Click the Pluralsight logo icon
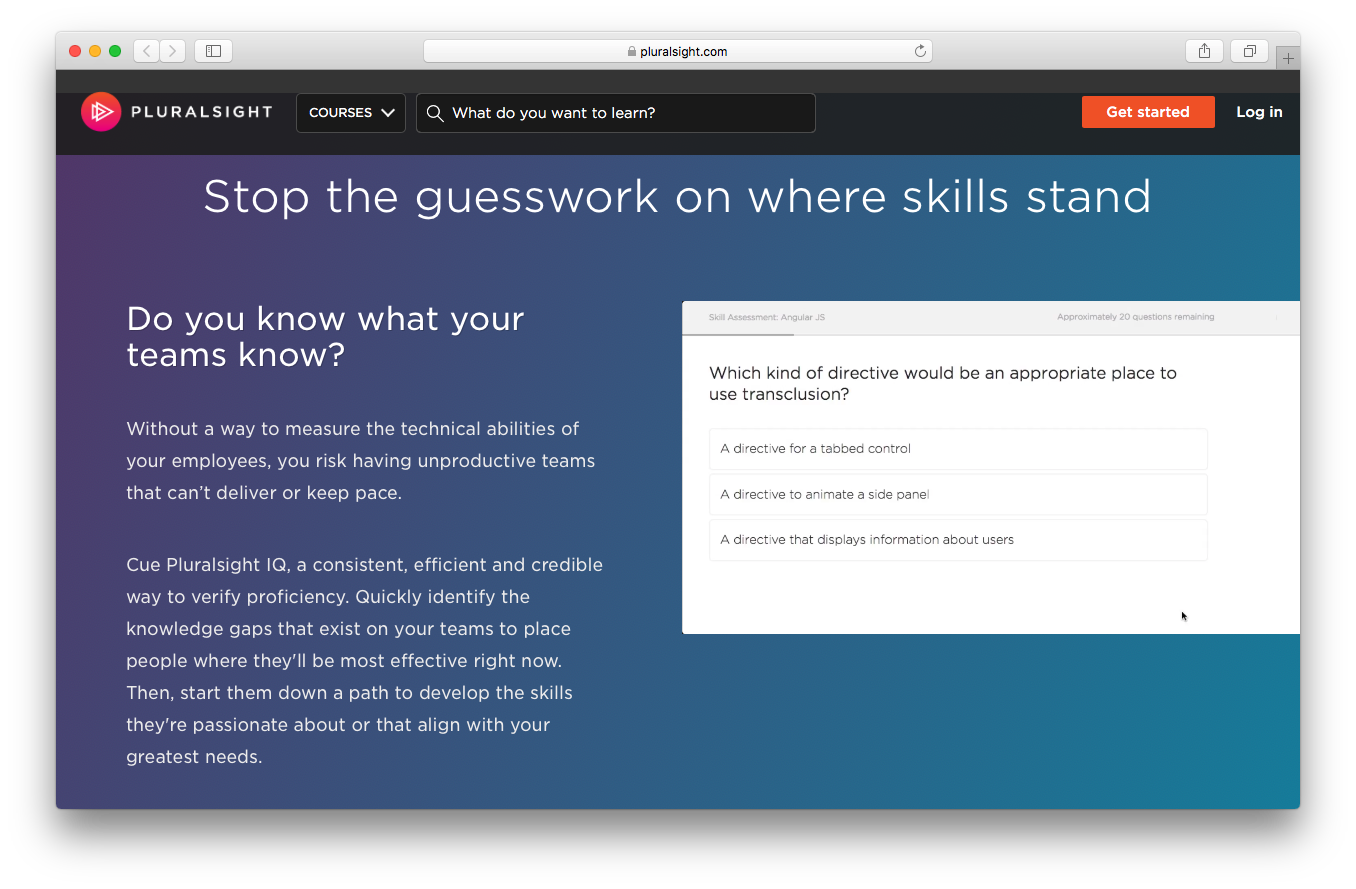Screen dimensions: 1356x889 [x=101, y=112]
